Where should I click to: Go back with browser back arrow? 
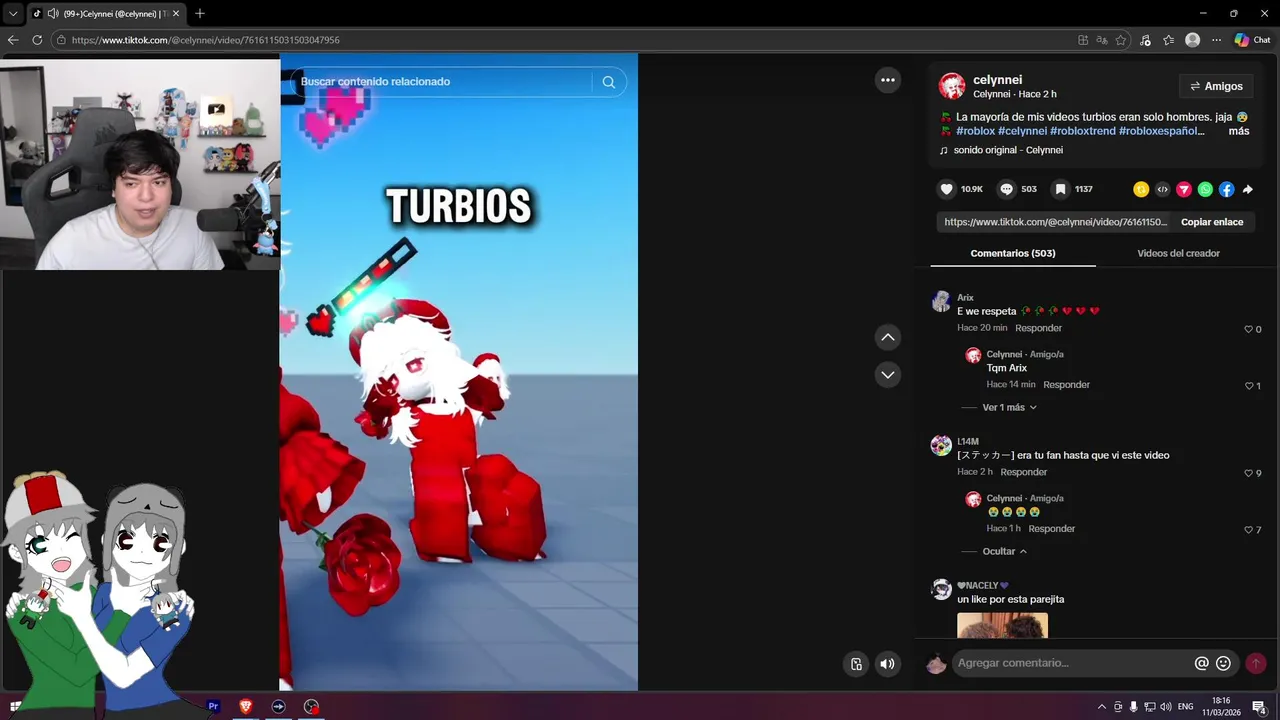13,40
